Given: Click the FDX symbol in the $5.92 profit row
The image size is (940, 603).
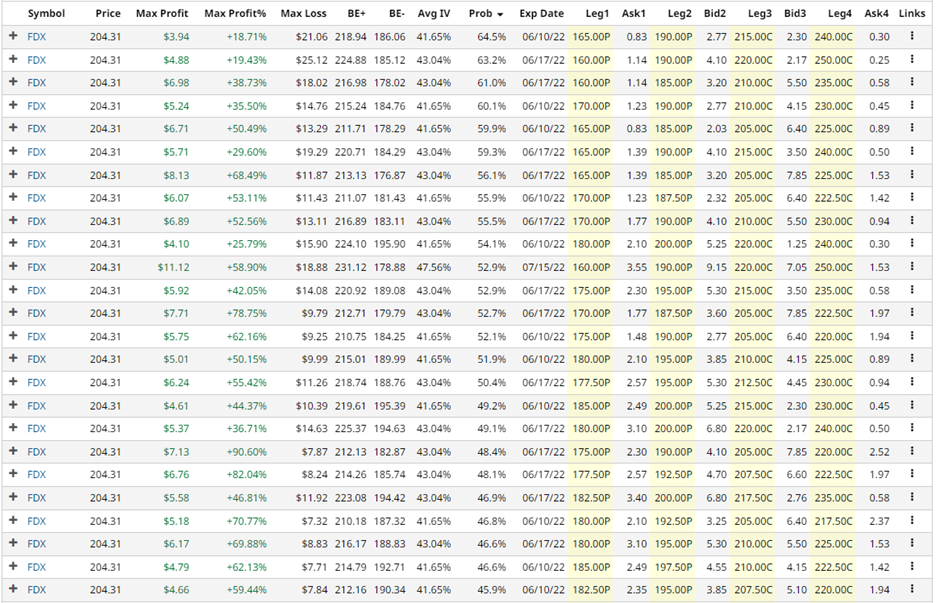Looking at the screenshot, I should coord(37,291).
